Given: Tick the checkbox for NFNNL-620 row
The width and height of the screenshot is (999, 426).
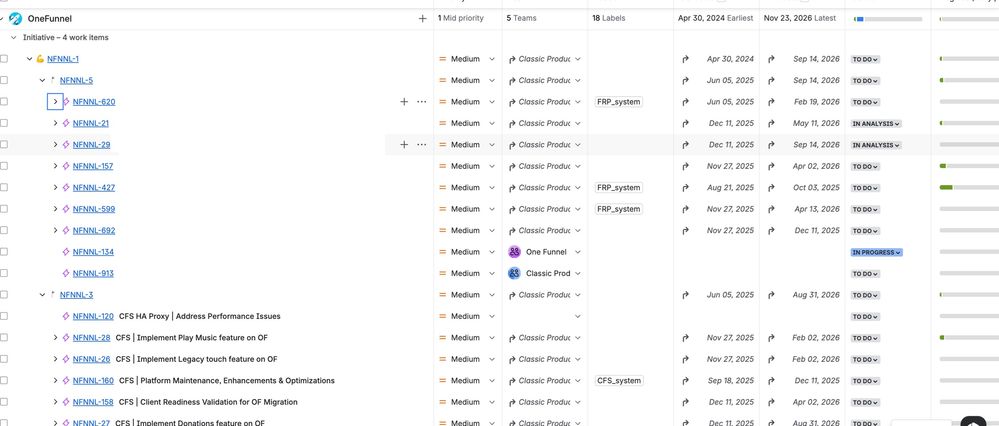Looking at the screenshot, I should (4, 101).
